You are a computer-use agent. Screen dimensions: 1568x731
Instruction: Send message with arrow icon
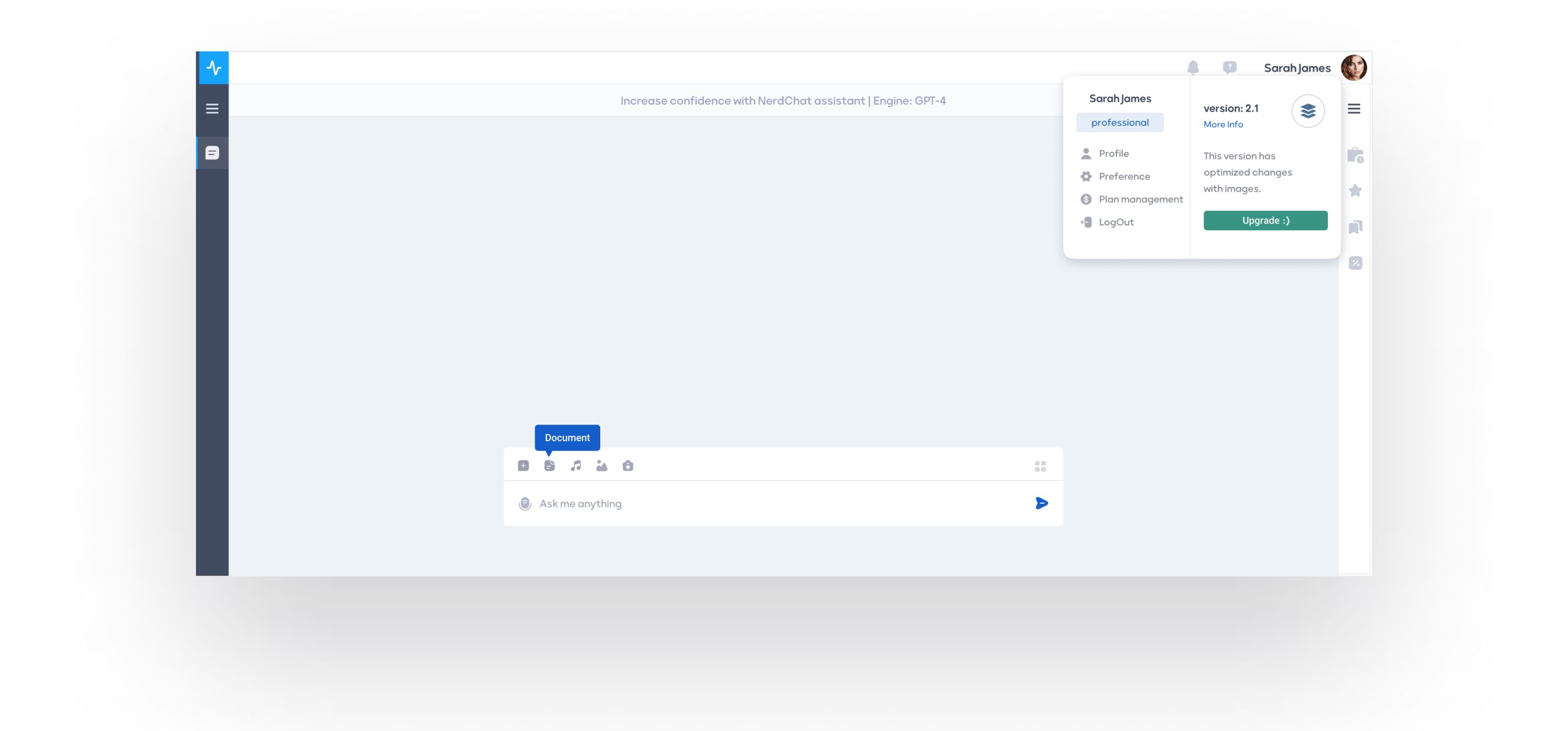1041,503
